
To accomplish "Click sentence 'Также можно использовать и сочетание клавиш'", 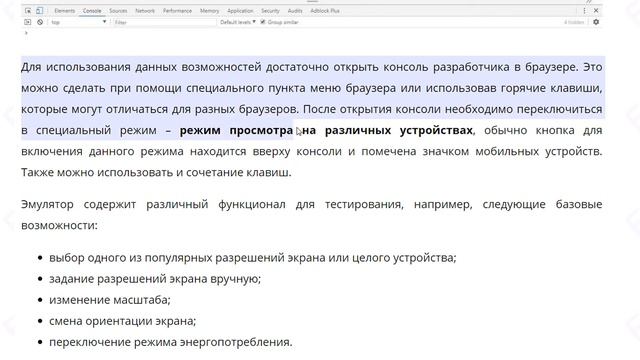I will pyautogui.click(x=156, y=172).
